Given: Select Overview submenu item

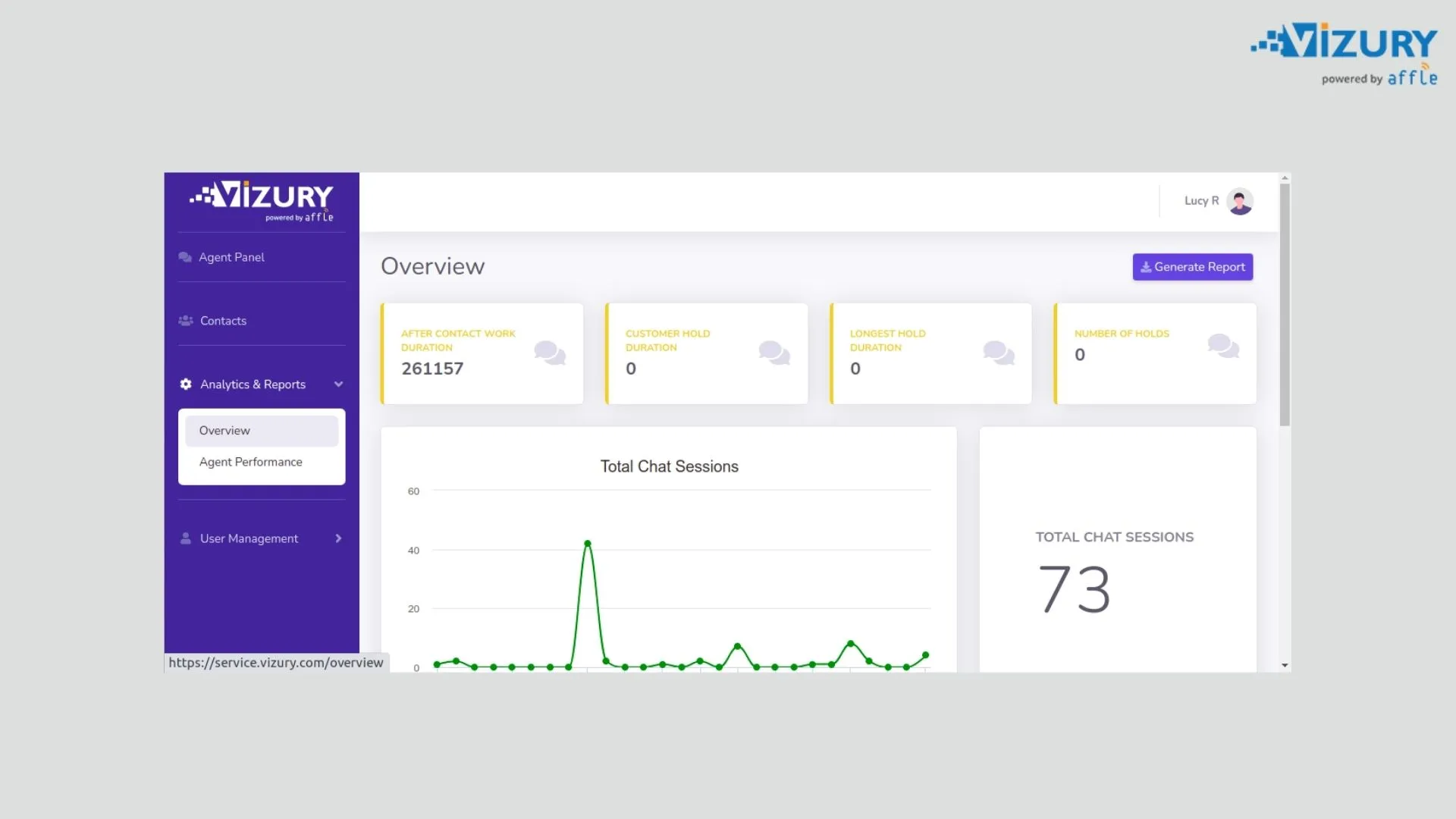Looking at the screenshot, I should [262, 431].
